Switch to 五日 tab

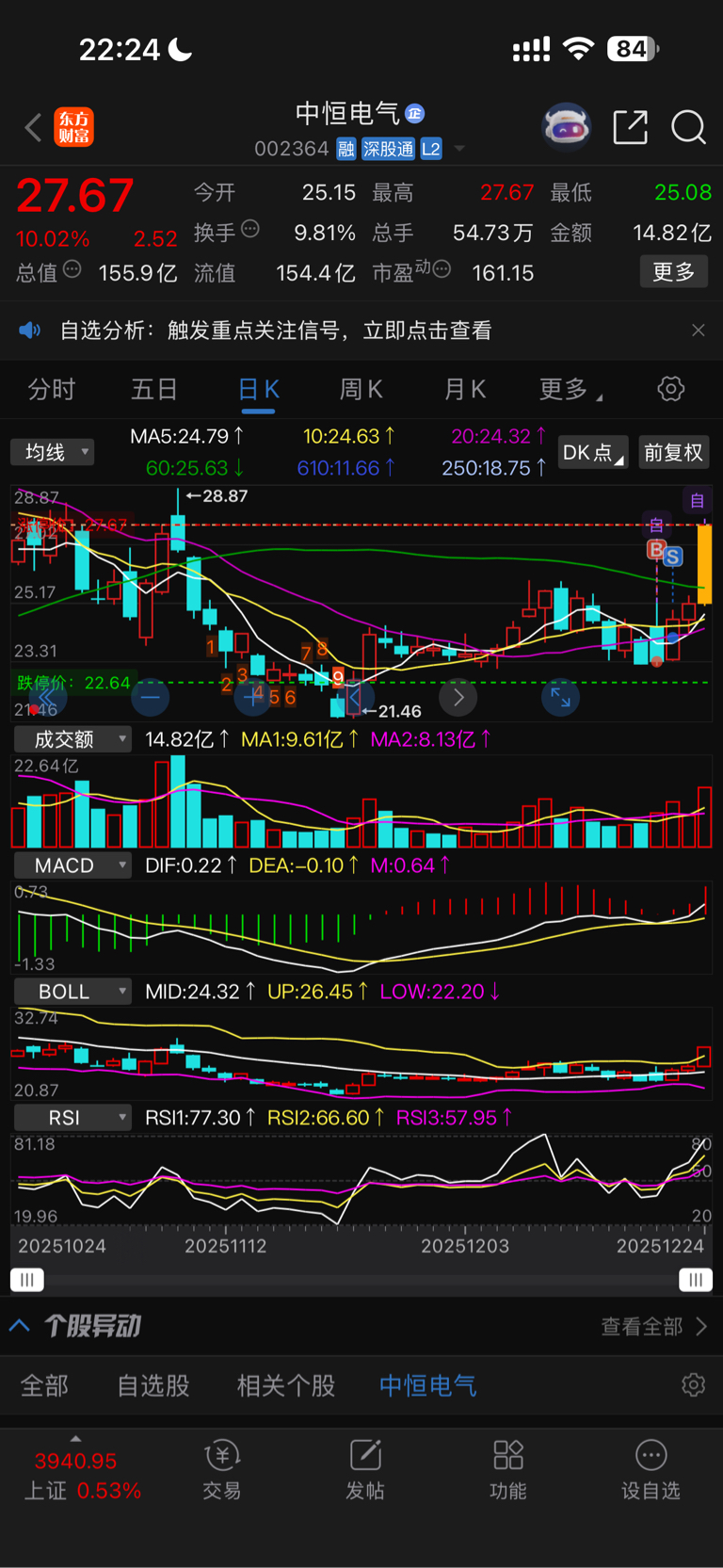click(x=154, y=390)
